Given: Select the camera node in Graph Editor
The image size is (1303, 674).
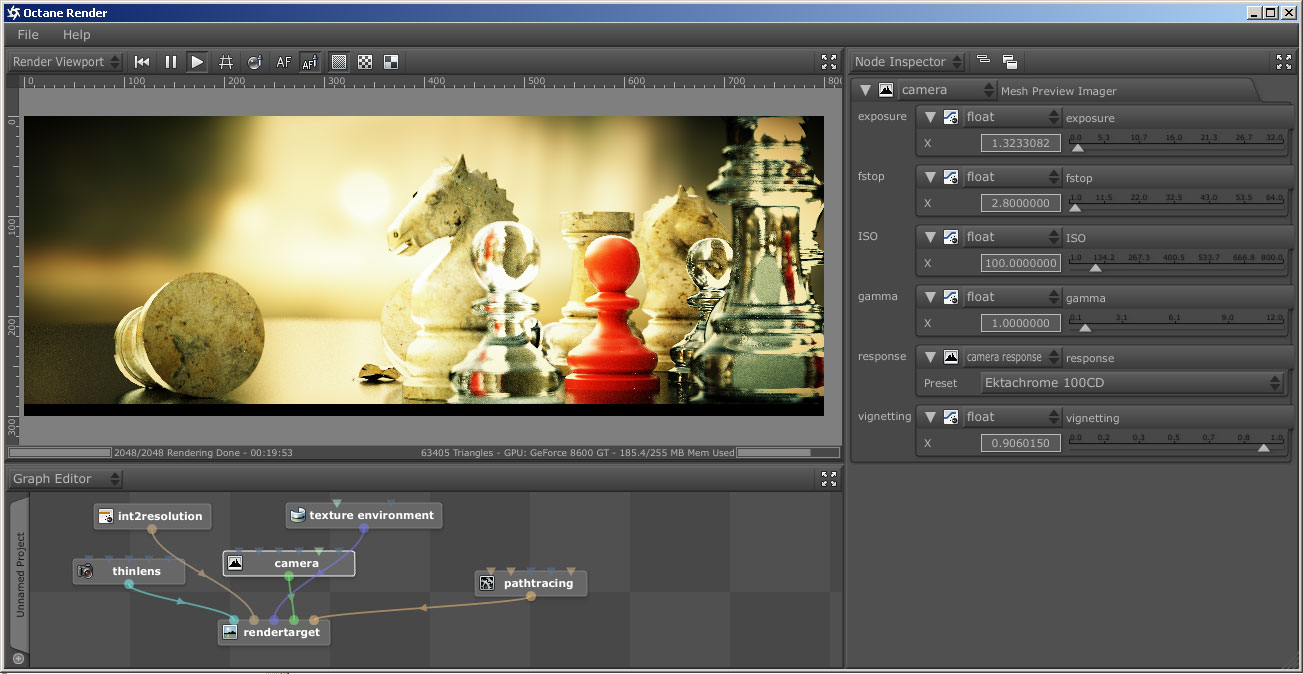Looking at the screenshot, I should (289, 563).
